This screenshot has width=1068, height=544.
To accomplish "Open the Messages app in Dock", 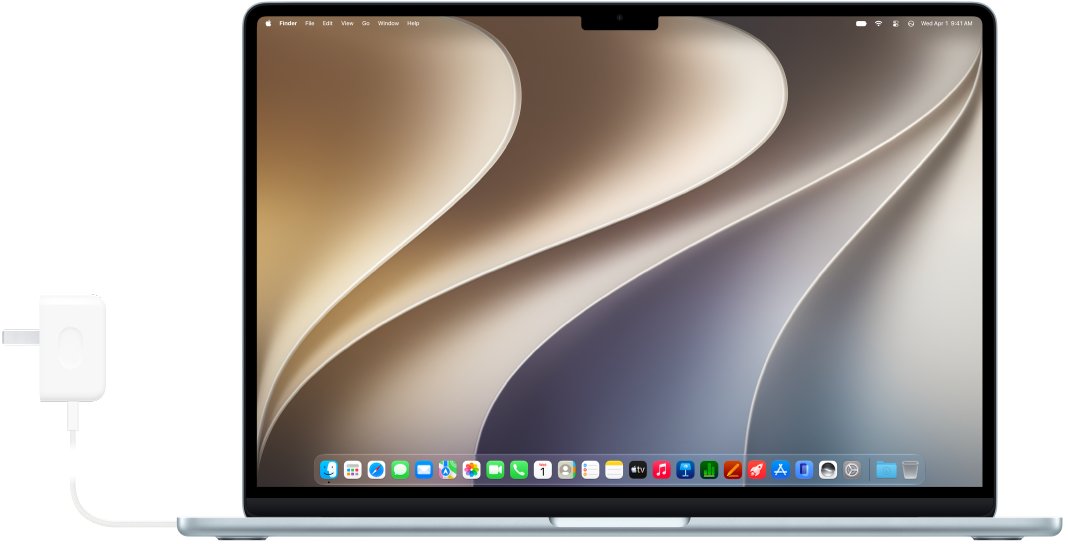I will 400,470.
